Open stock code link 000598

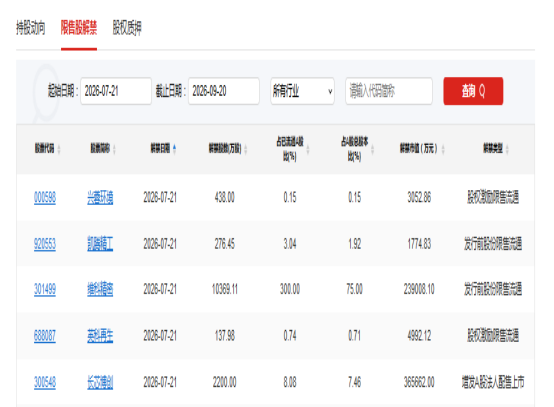tap(45, 197)
